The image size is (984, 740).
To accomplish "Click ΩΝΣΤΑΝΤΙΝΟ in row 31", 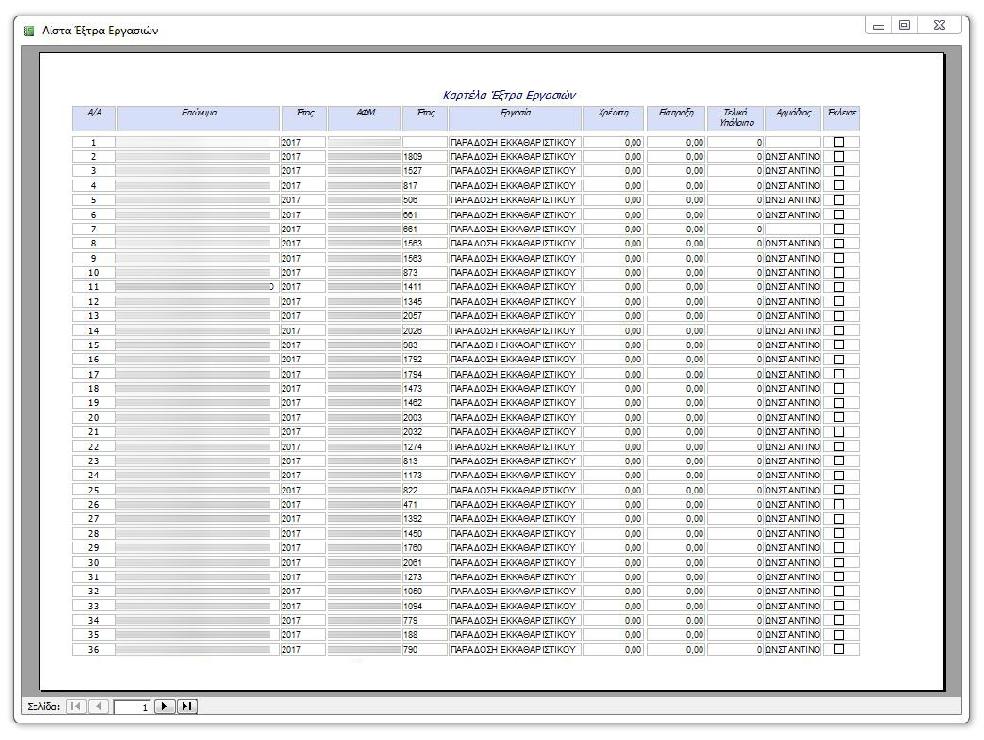I will tap(793, 577).
